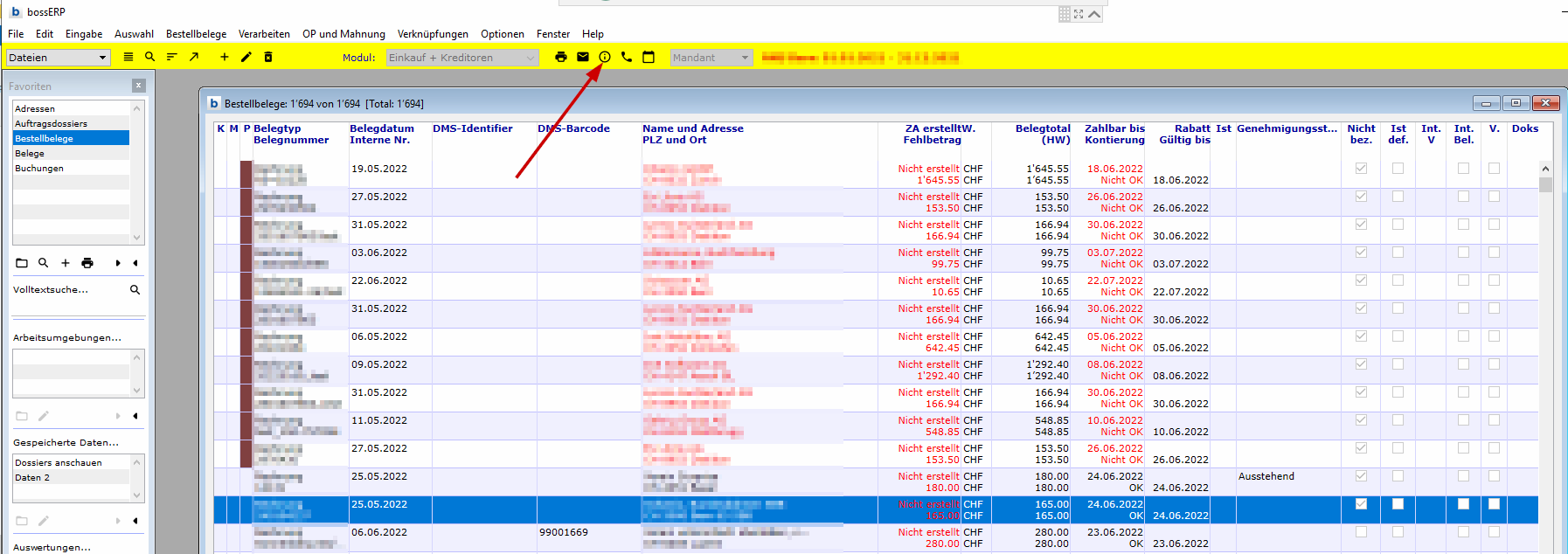Click the magnifier search icon in the toolbar
Viewport: 1568px width, 554px height.
(x=150, y=57)
